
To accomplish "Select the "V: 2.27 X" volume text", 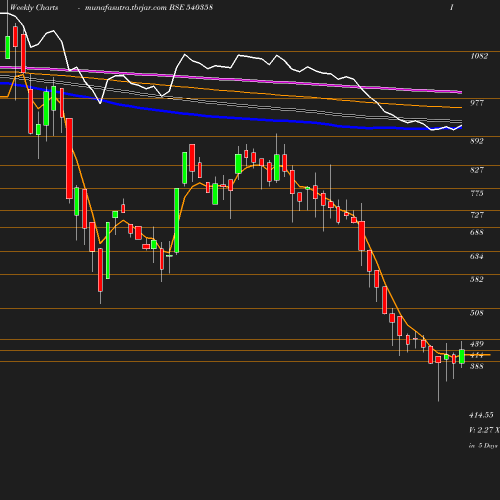I will [484, 430].
